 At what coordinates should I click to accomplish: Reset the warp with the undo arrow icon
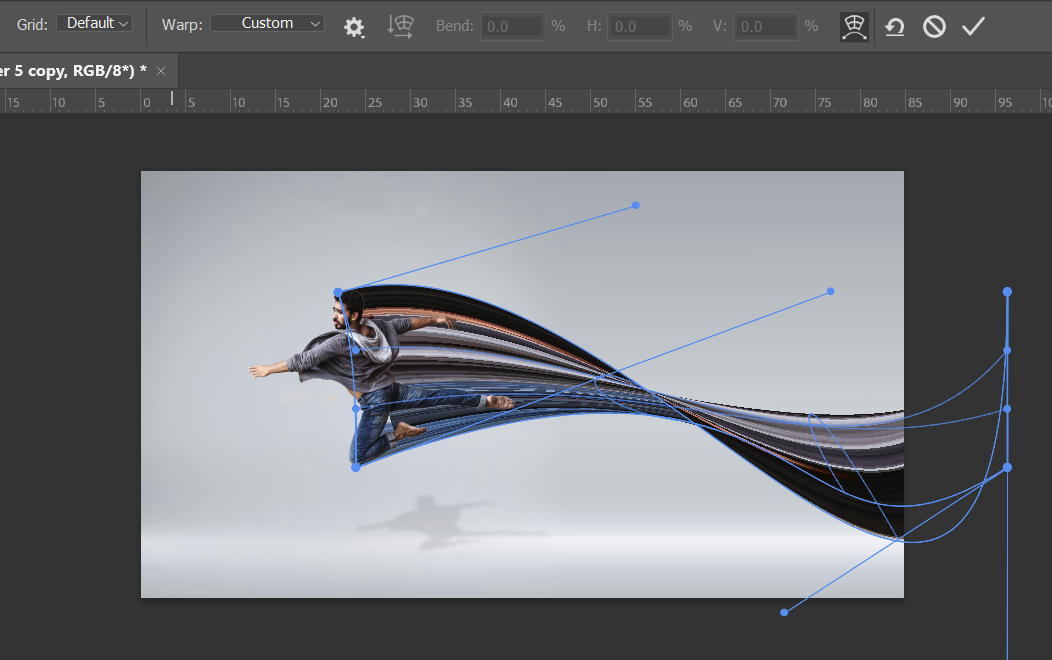point(895,27)
